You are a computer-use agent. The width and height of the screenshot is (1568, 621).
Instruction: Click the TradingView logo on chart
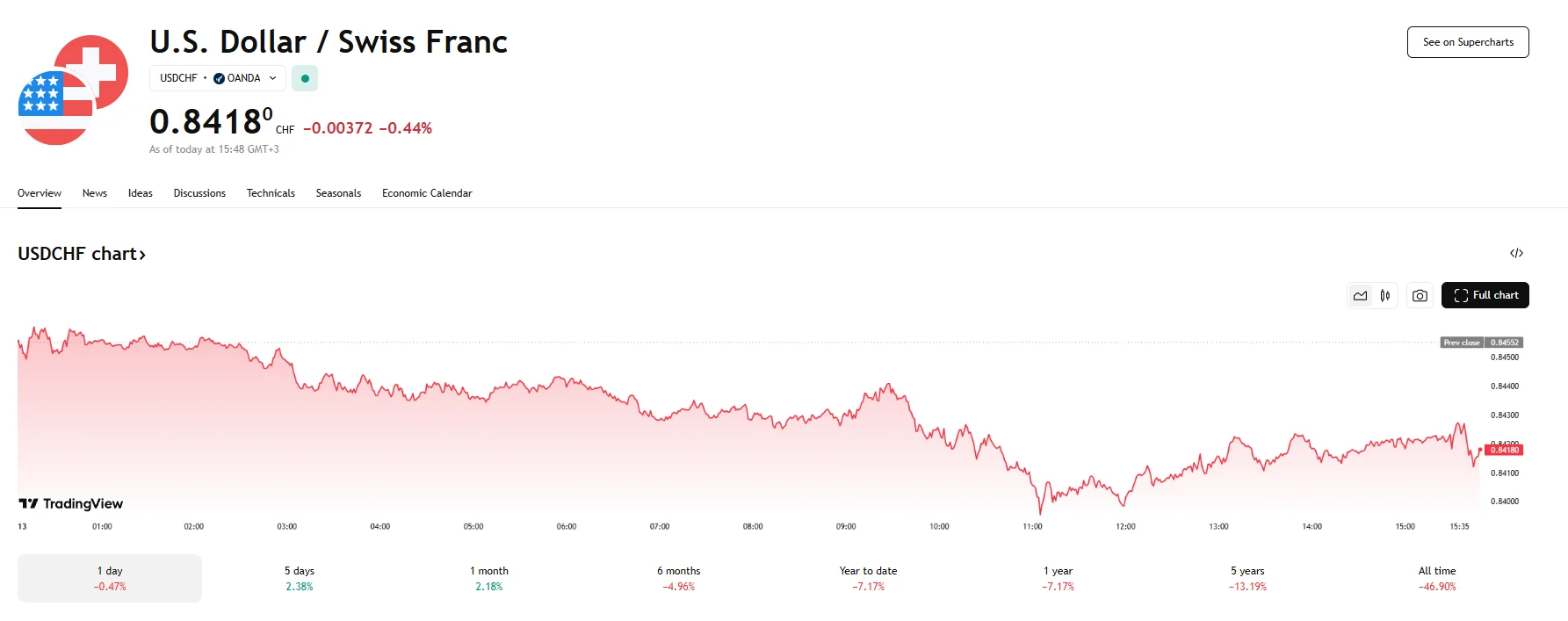pyautogui.click(x=71, y=503)
